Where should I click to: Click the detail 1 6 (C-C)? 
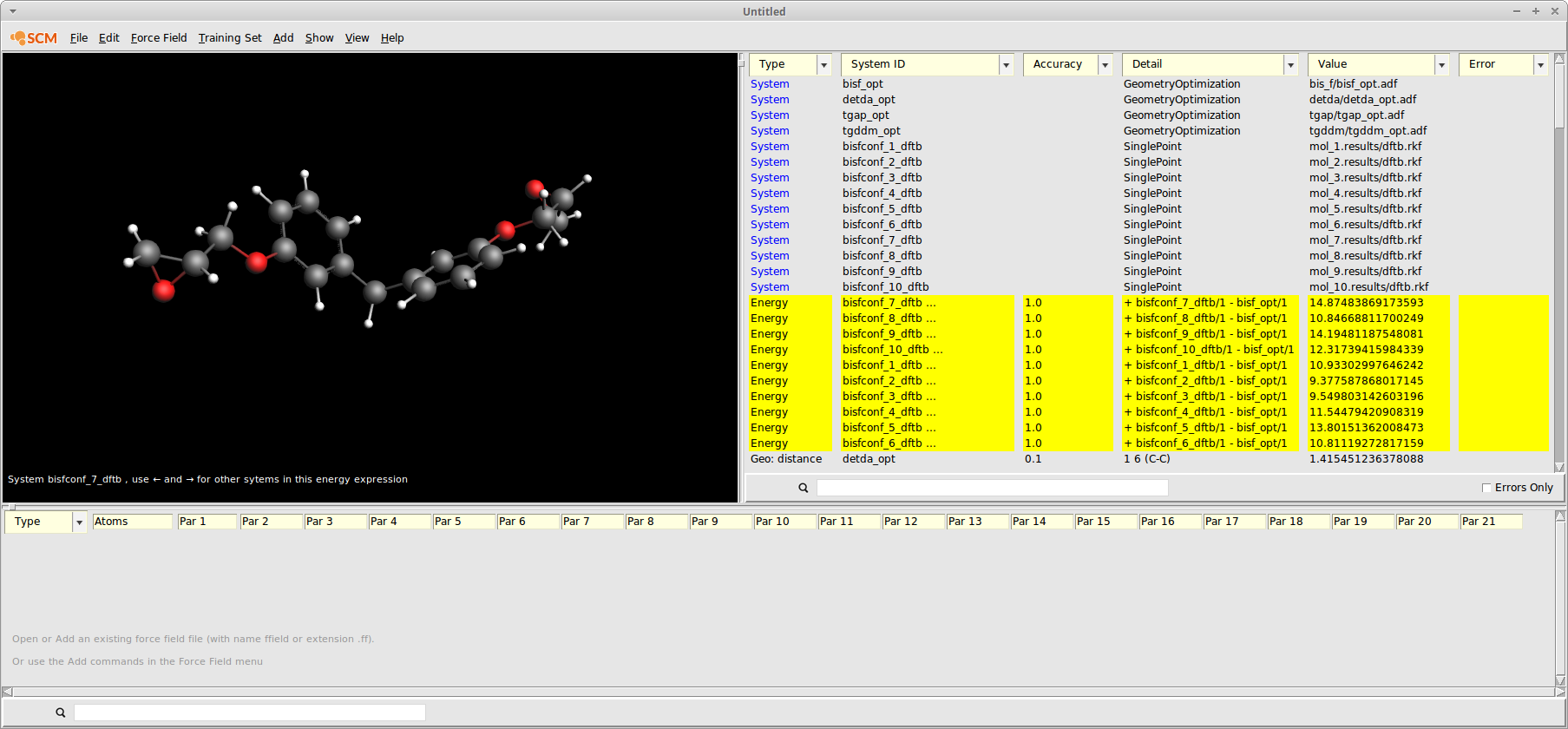[1146, 459]
